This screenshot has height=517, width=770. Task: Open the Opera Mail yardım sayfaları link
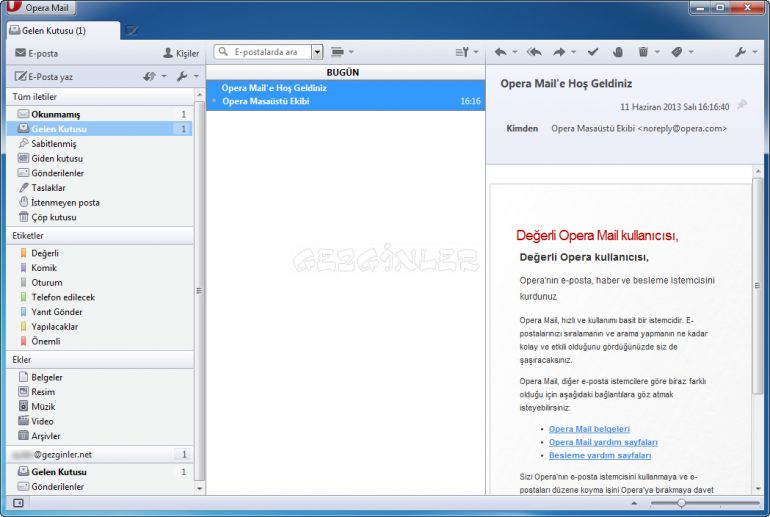pos(603,442)
